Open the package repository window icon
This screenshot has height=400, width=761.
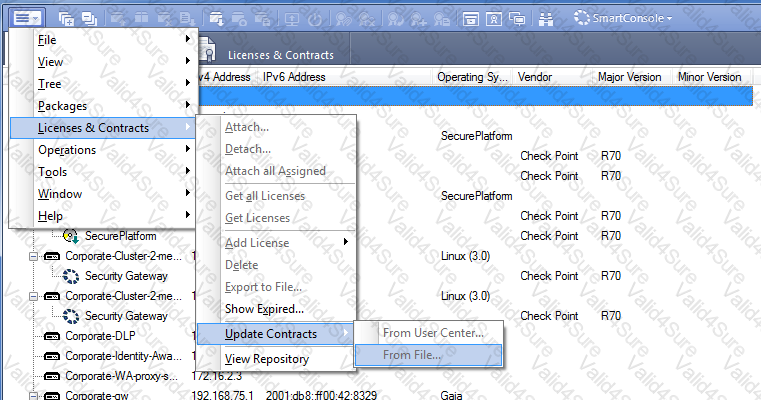471,19
